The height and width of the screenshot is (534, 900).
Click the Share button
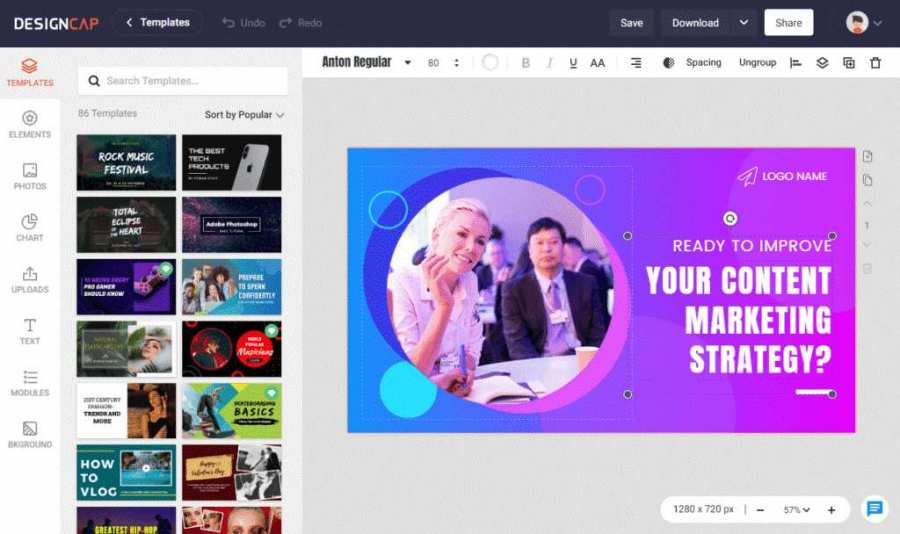(789, 23)
